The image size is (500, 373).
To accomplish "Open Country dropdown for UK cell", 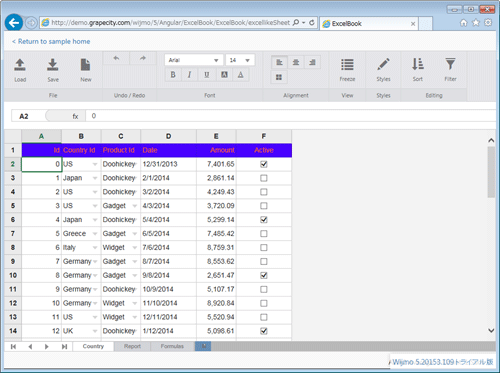I will point(95,331).
